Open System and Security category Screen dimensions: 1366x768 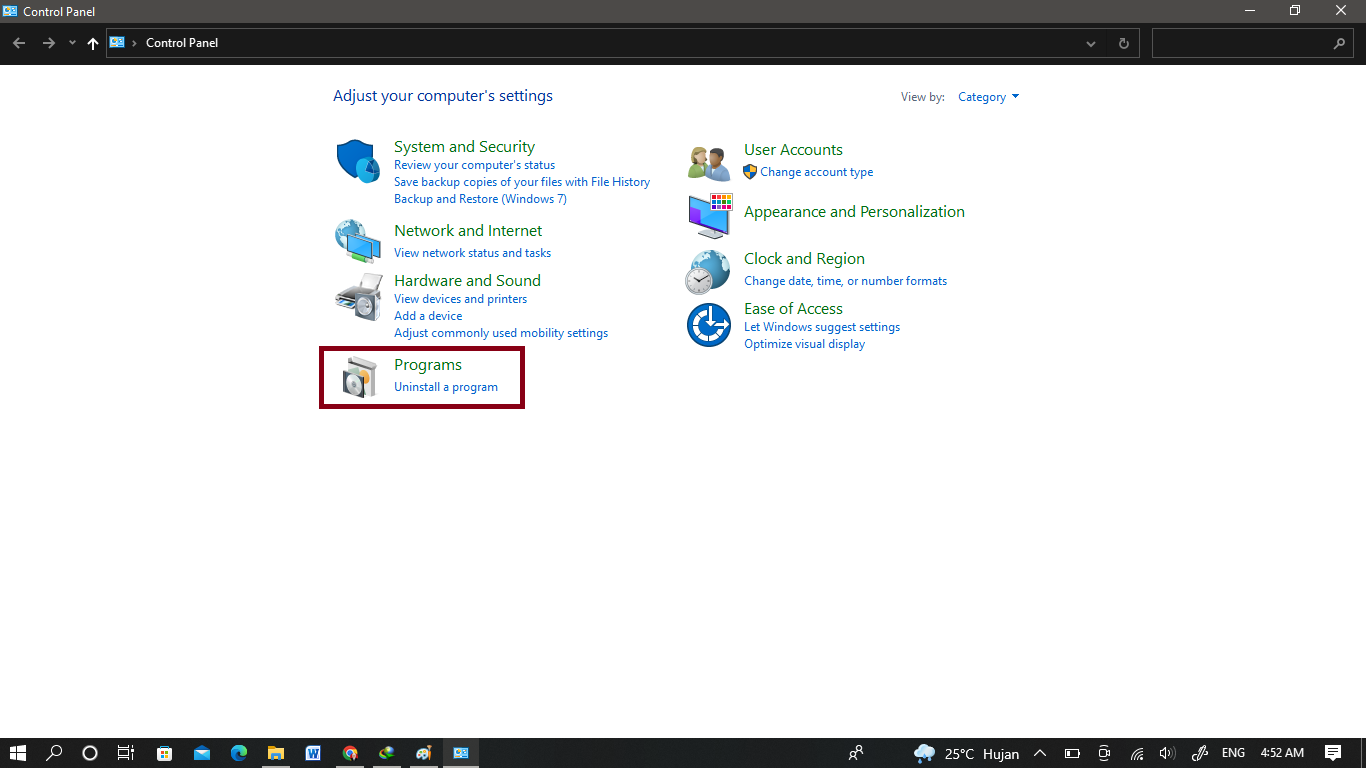464,147
